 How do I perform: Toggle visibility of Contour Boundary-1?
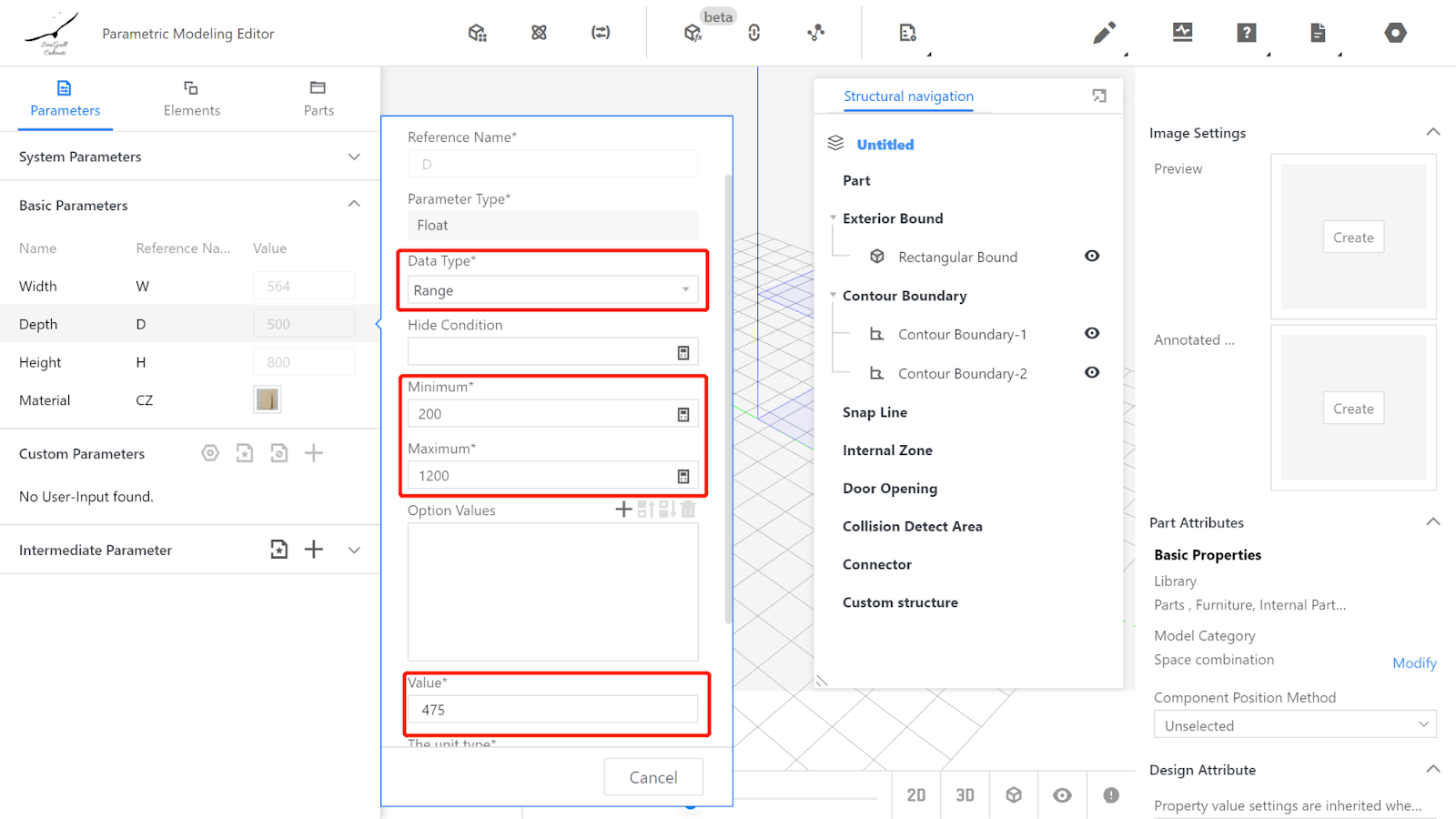click(1092, 334)
